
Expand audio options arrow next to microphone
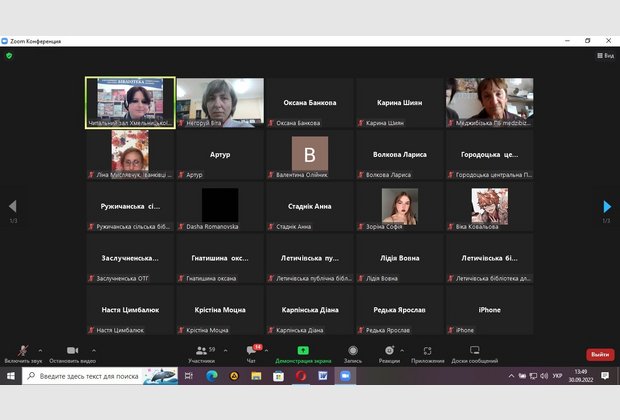[41, 350]
